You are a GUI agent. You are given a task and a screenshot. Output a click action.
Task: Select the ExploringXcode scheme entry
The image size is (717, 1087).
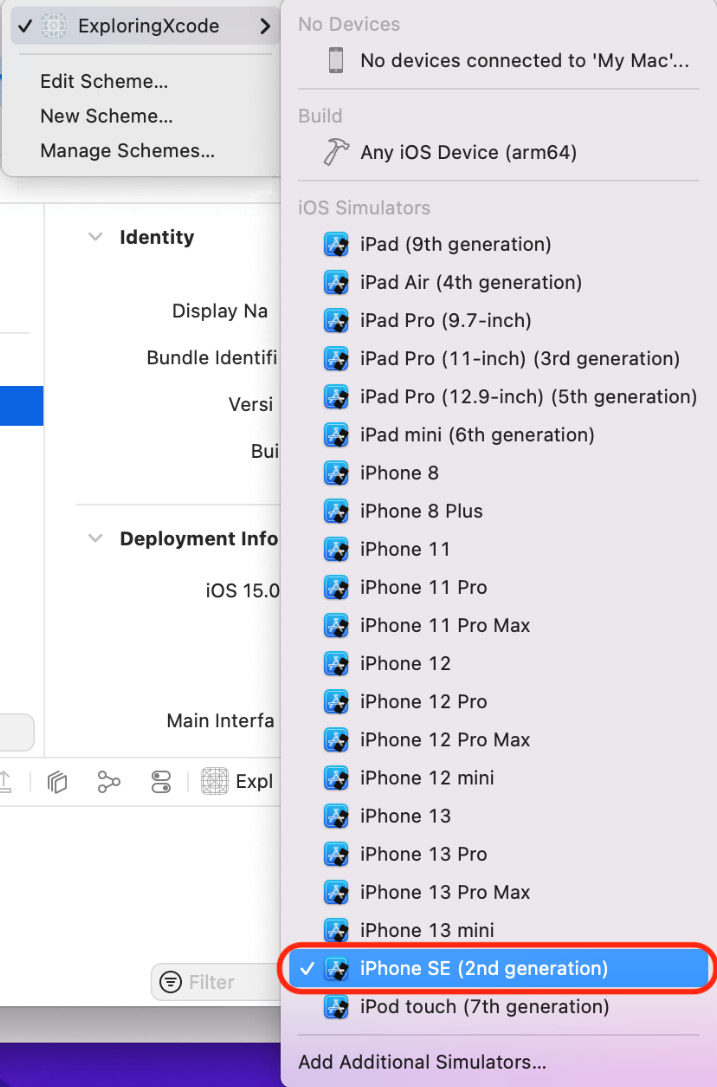point(144,26)
